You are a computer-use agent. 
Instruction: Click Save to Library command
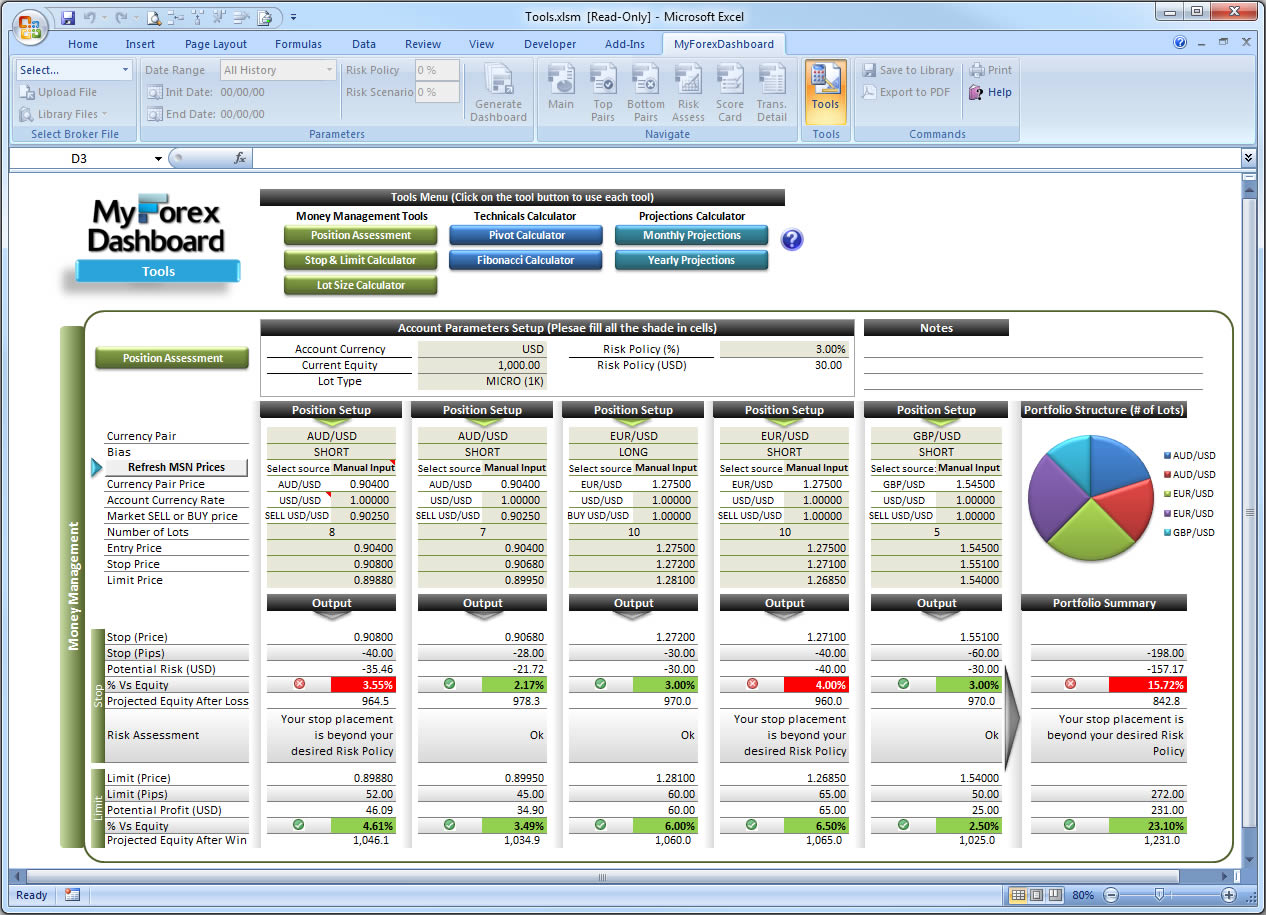pyautogui.click(x=907, y=70)
